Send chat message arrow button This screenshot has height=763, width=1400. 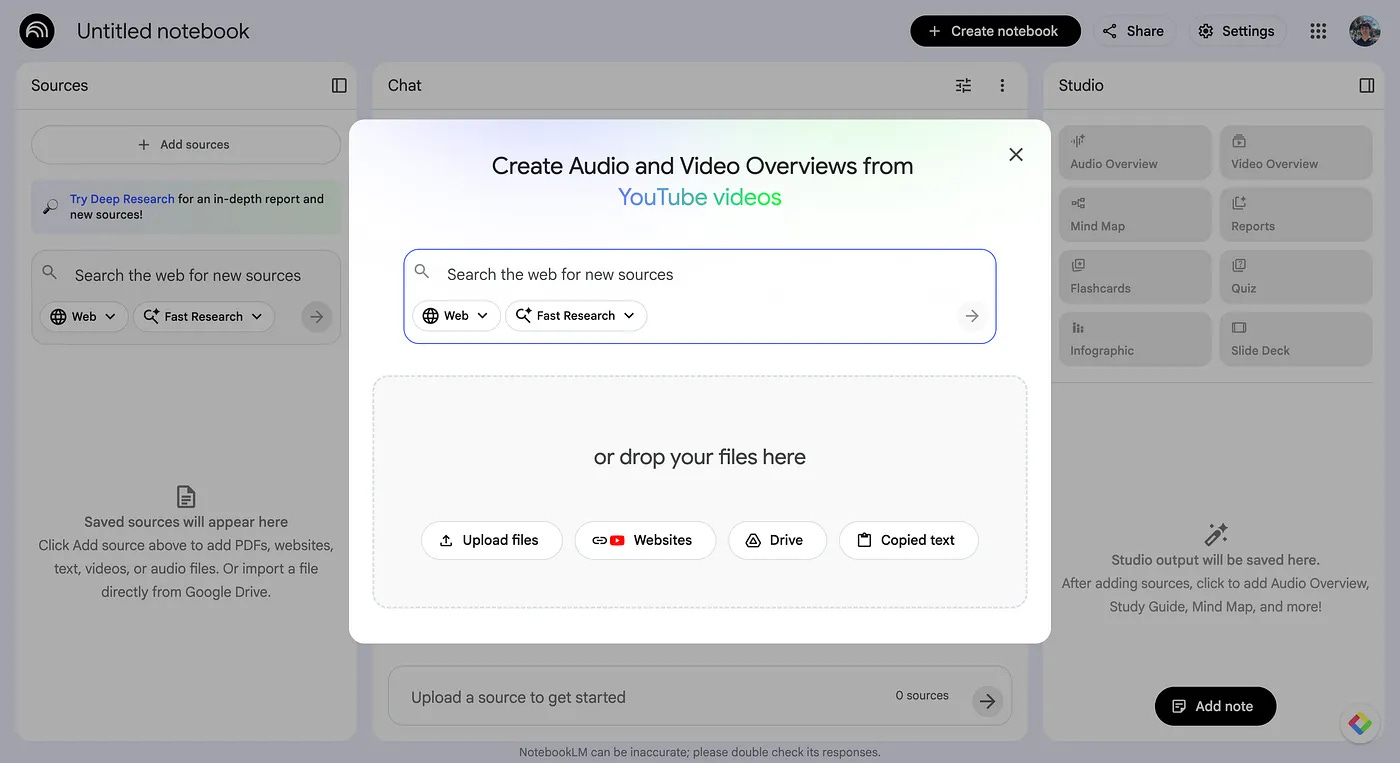point(987,701)
